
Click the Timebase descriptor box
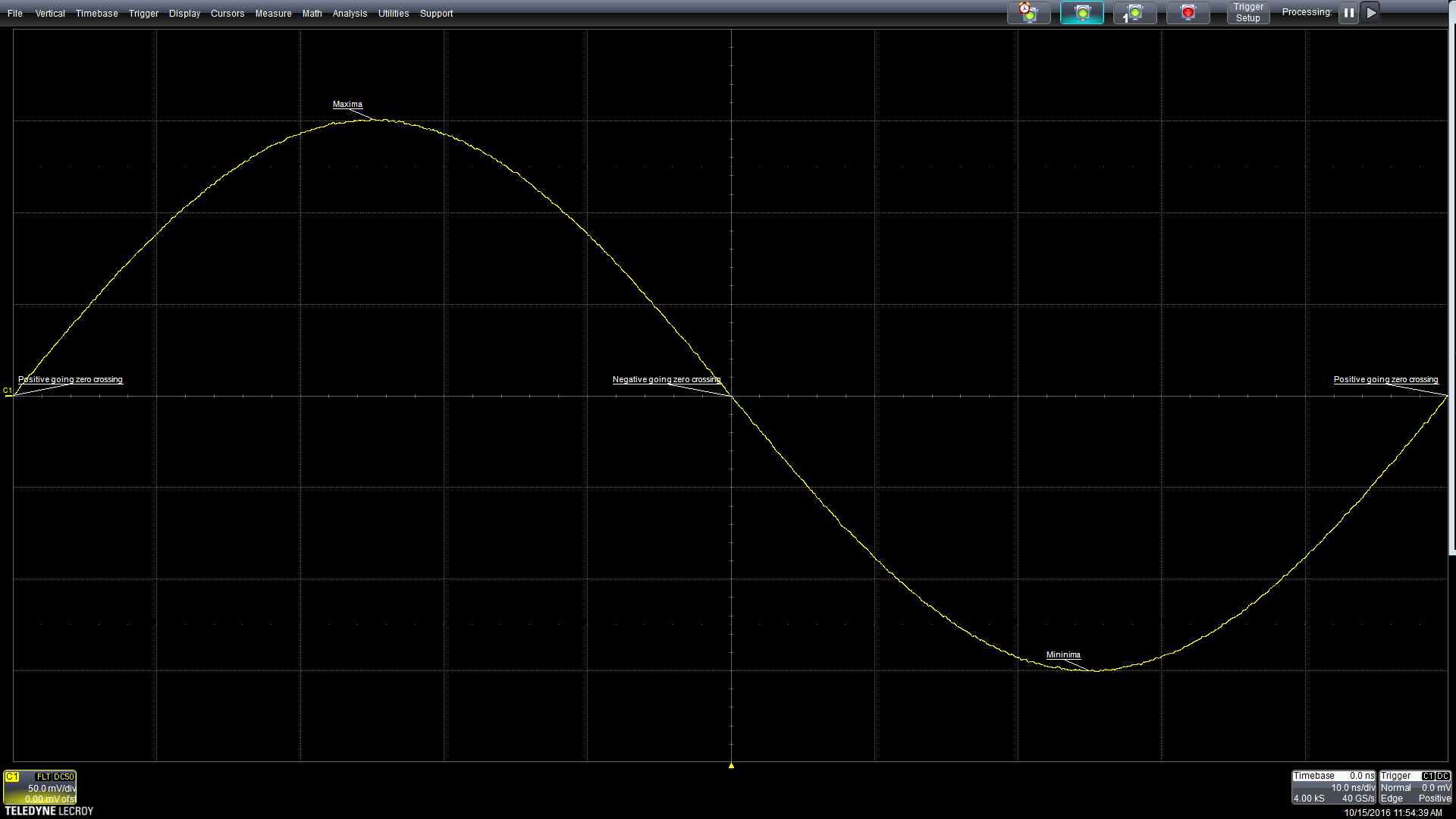point(1333,787)
